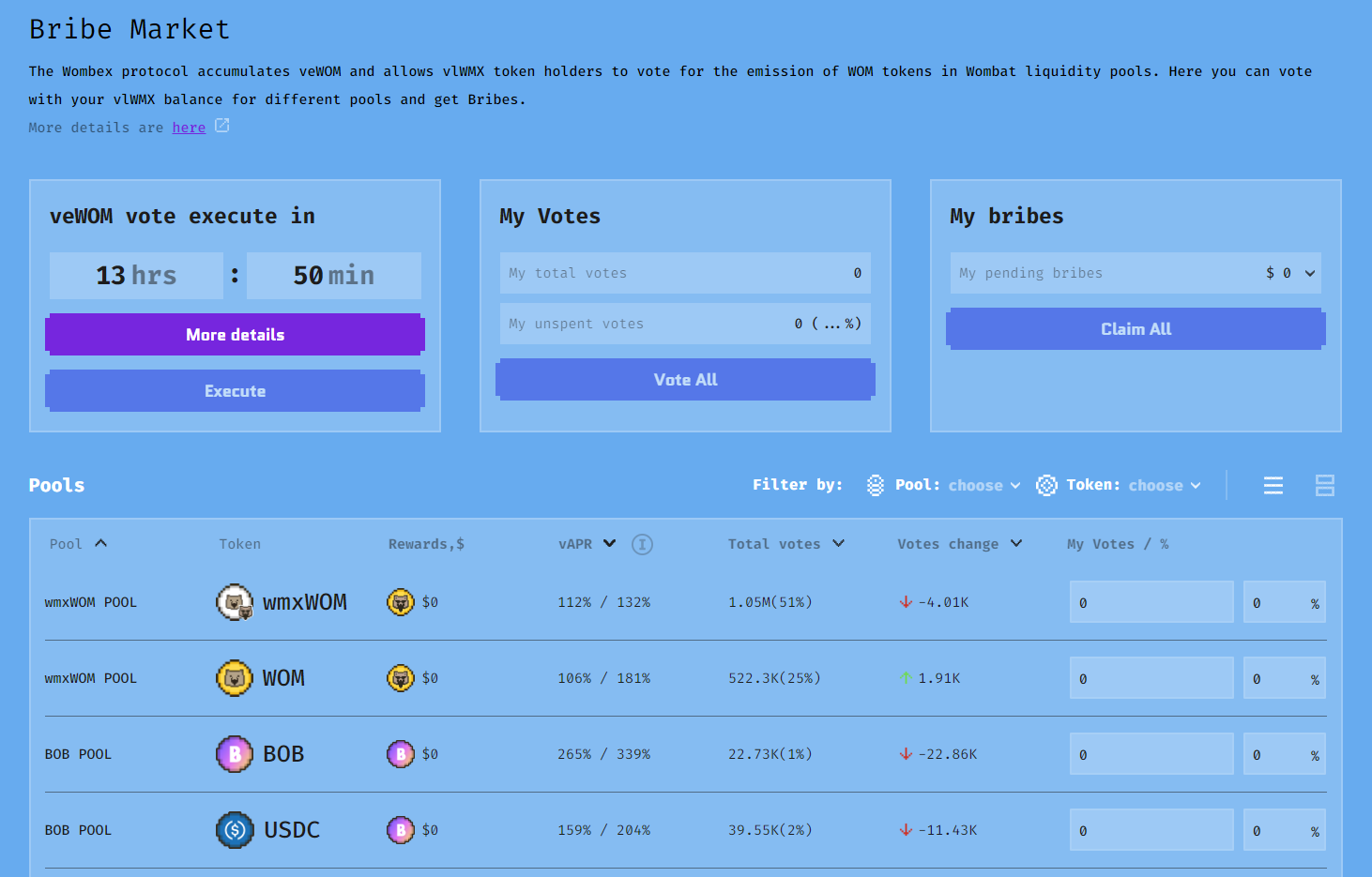Screen dimensions: 1372x877
Task: Click the '106% / 181%' vAPR value
Action: tap(603, 678)
